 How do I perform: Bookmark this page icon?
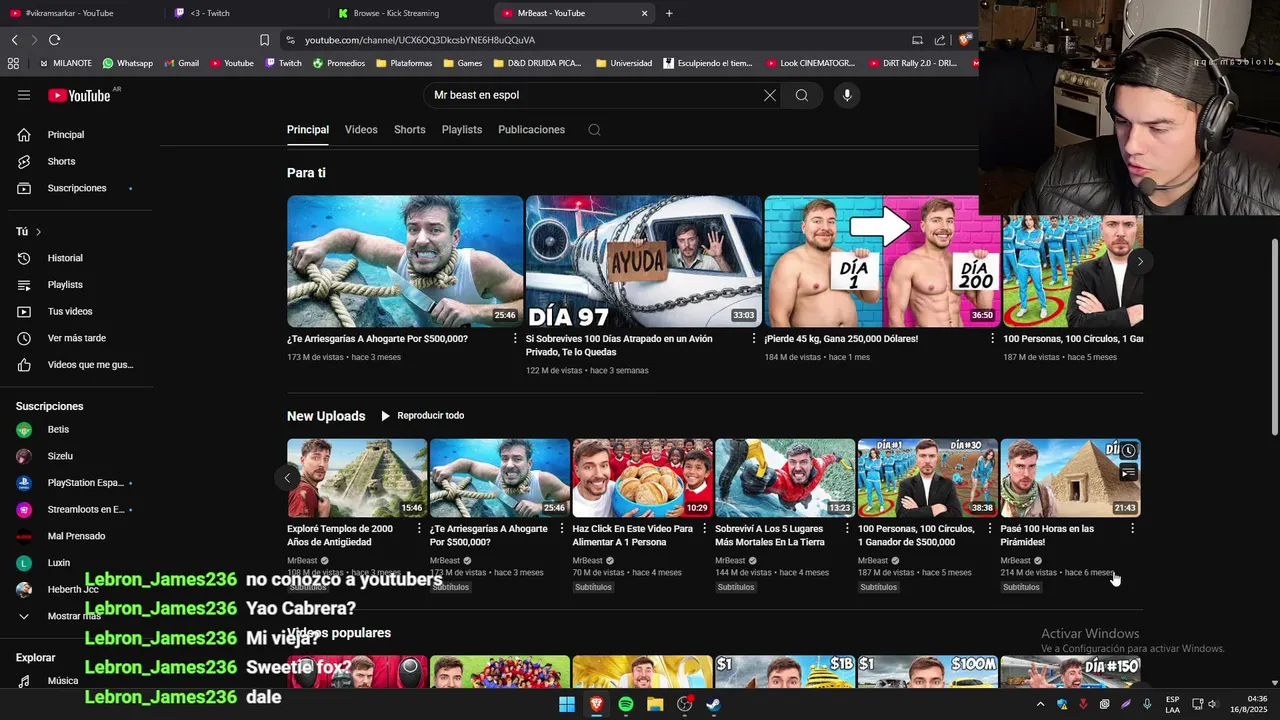tap(264, 40)
